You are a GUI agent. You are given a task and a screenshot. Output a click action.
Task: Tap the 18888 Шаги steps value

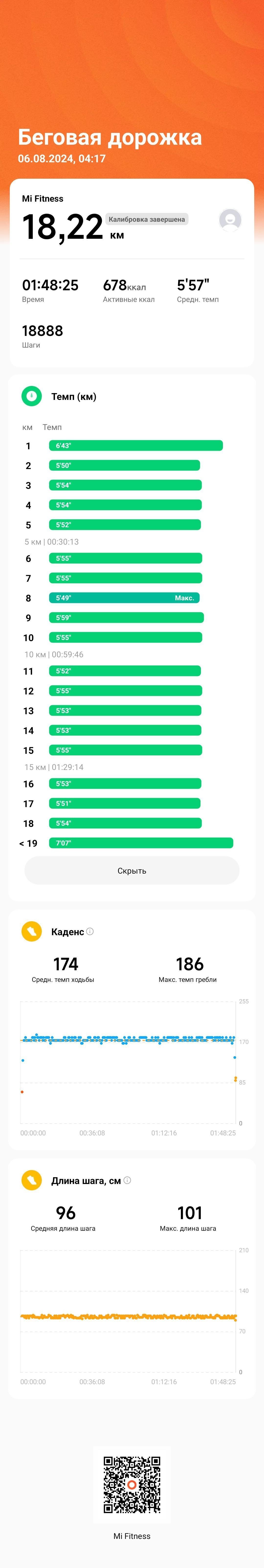43,336
